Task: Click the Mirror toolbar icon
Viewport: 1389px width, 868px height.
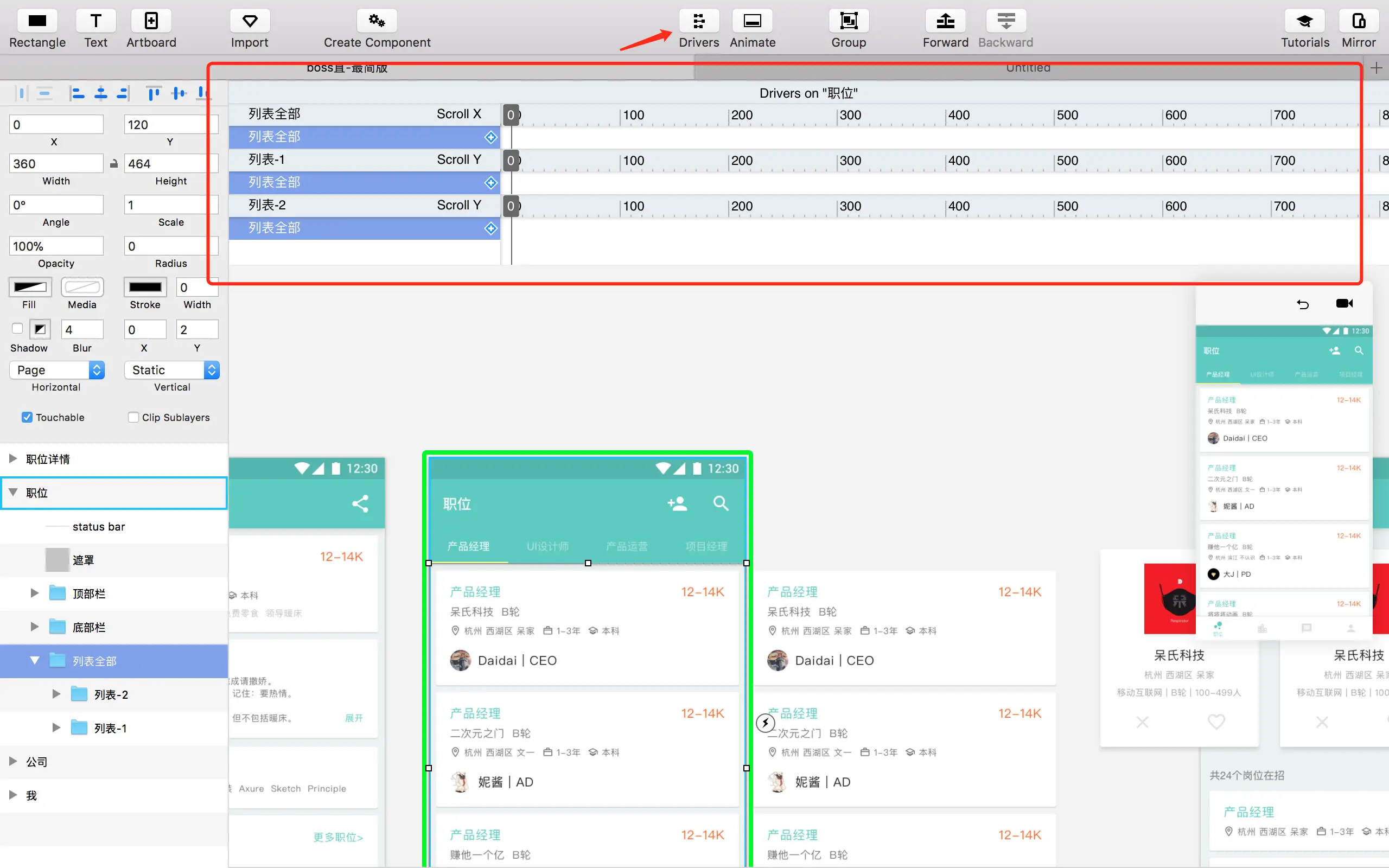Action: click(x=1358, y=22)
